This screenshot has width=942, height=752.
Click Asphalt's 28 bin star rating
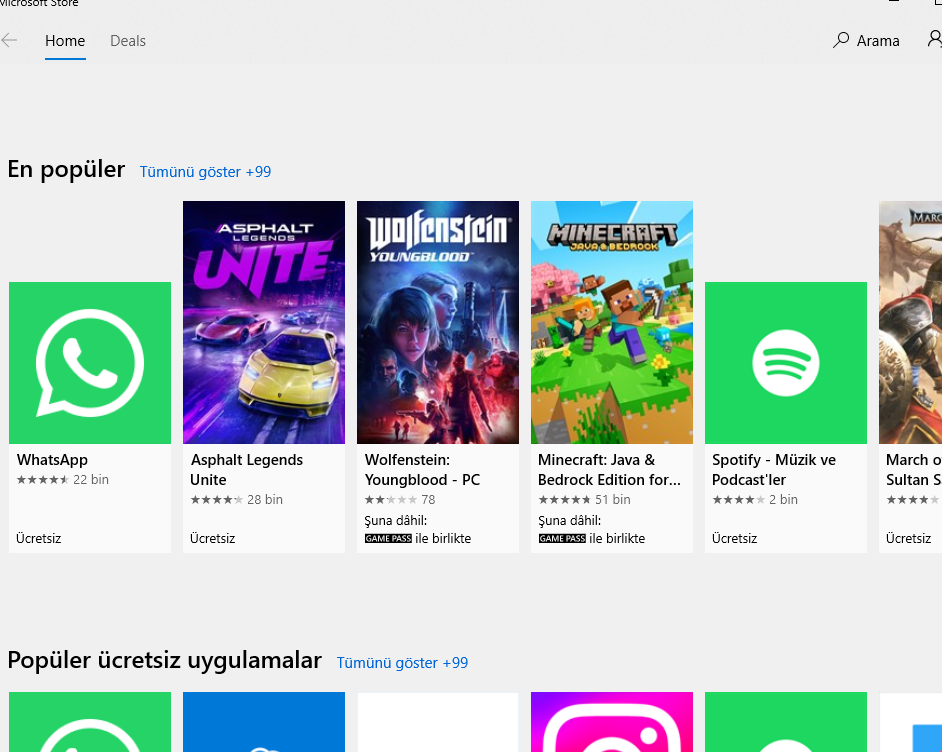tap(236, 499)
